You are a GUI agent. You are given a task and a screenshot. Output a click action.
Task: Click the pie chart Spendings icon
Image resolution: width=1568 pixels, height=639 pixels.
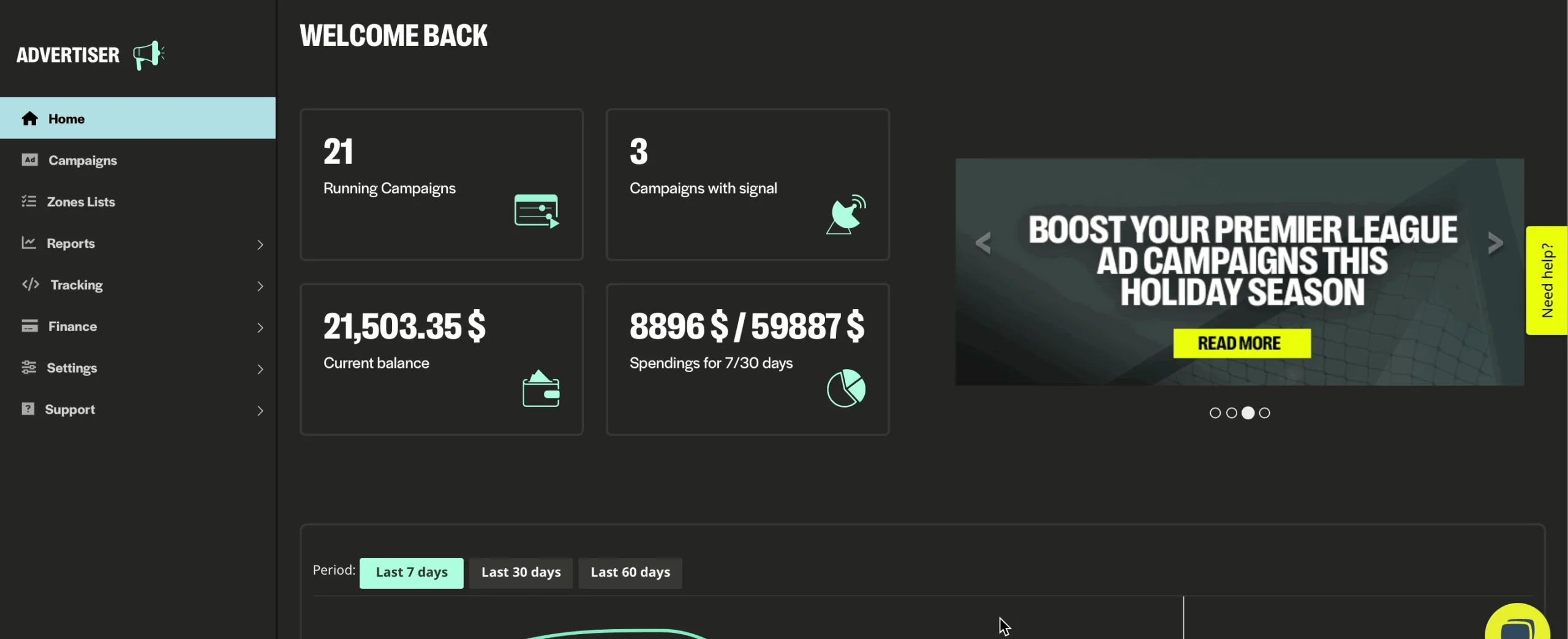[x=846, y=388]
